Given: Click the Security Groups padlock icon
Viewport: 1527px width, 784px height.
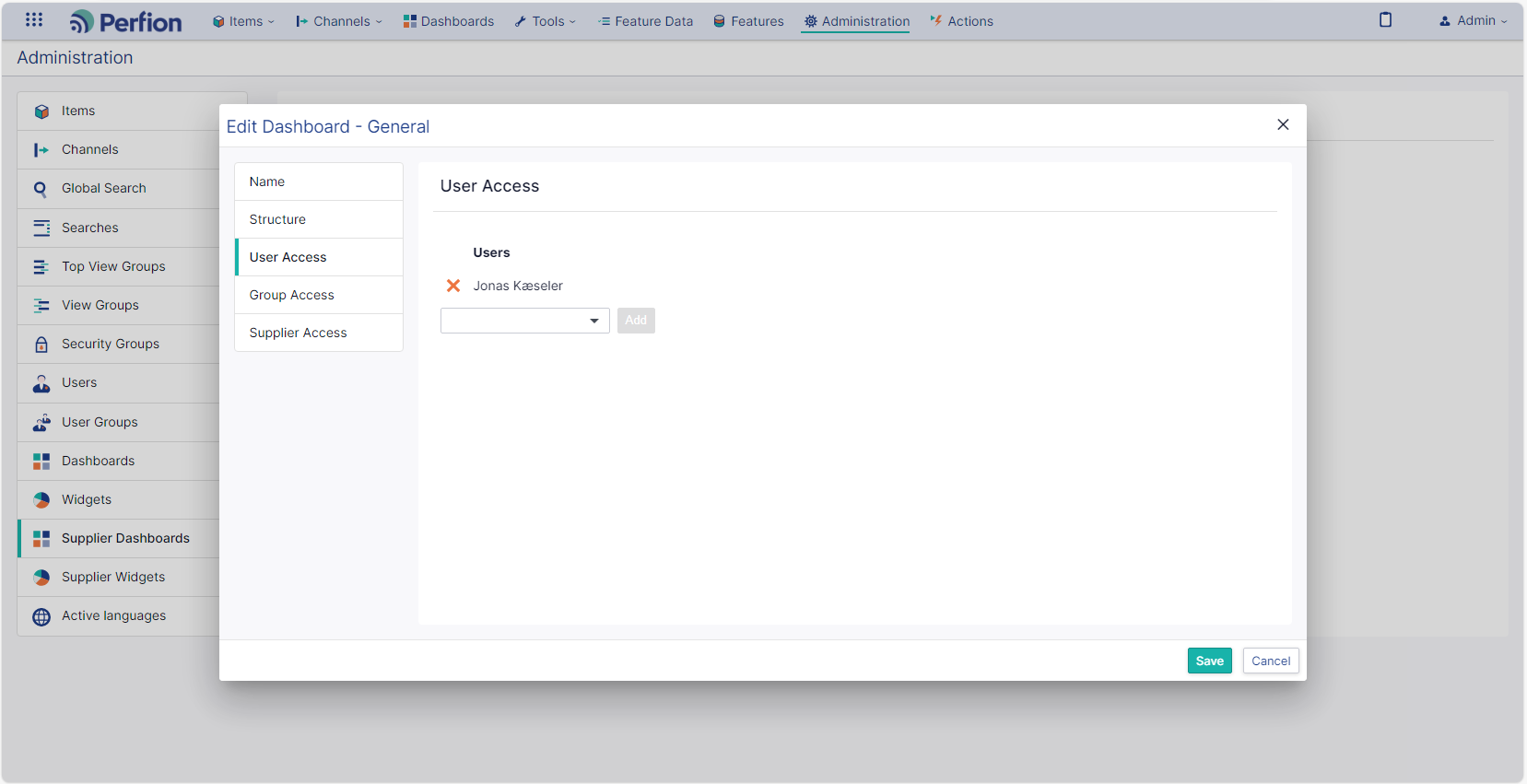Looking at the screenshot, I should coord(41,345).
